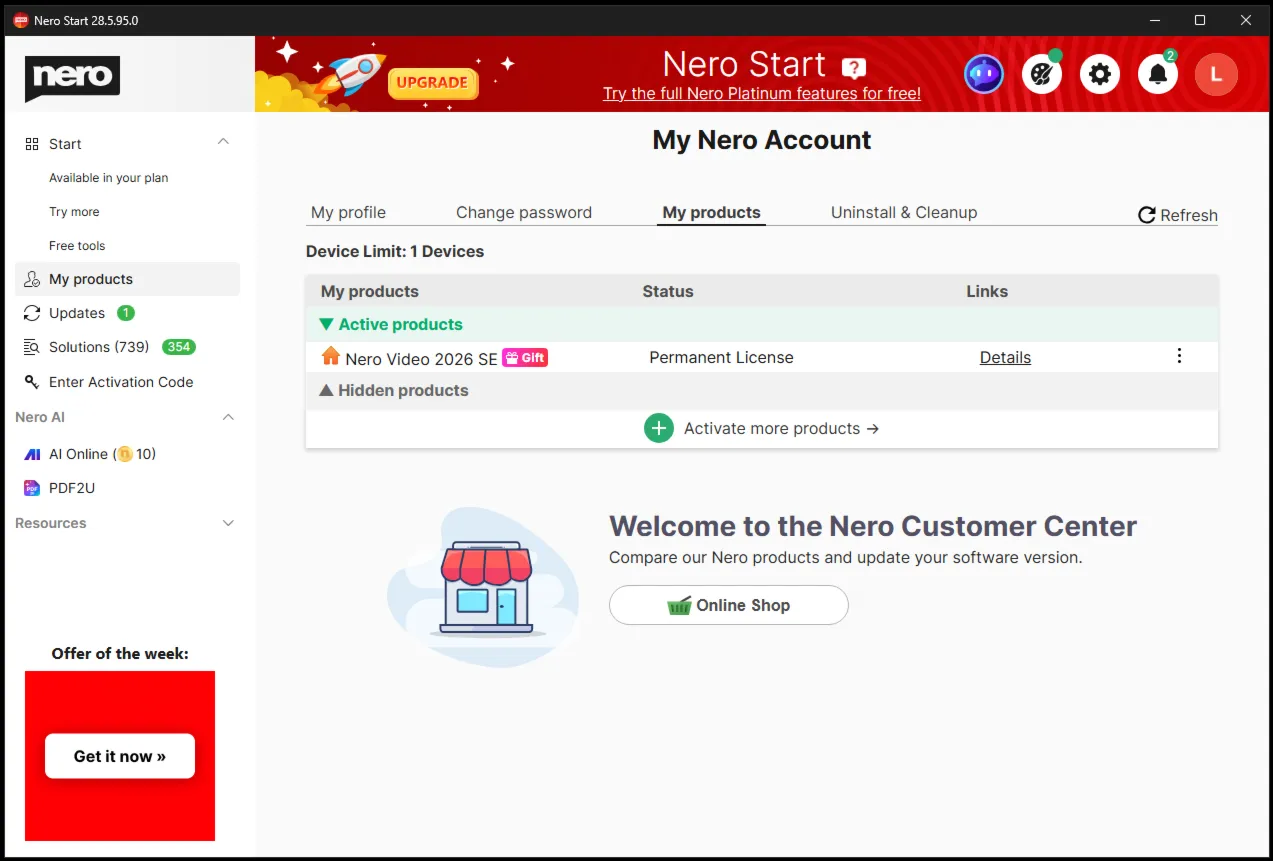Open the three-dot menu for Nero Video

click(x=1179, y=356)
